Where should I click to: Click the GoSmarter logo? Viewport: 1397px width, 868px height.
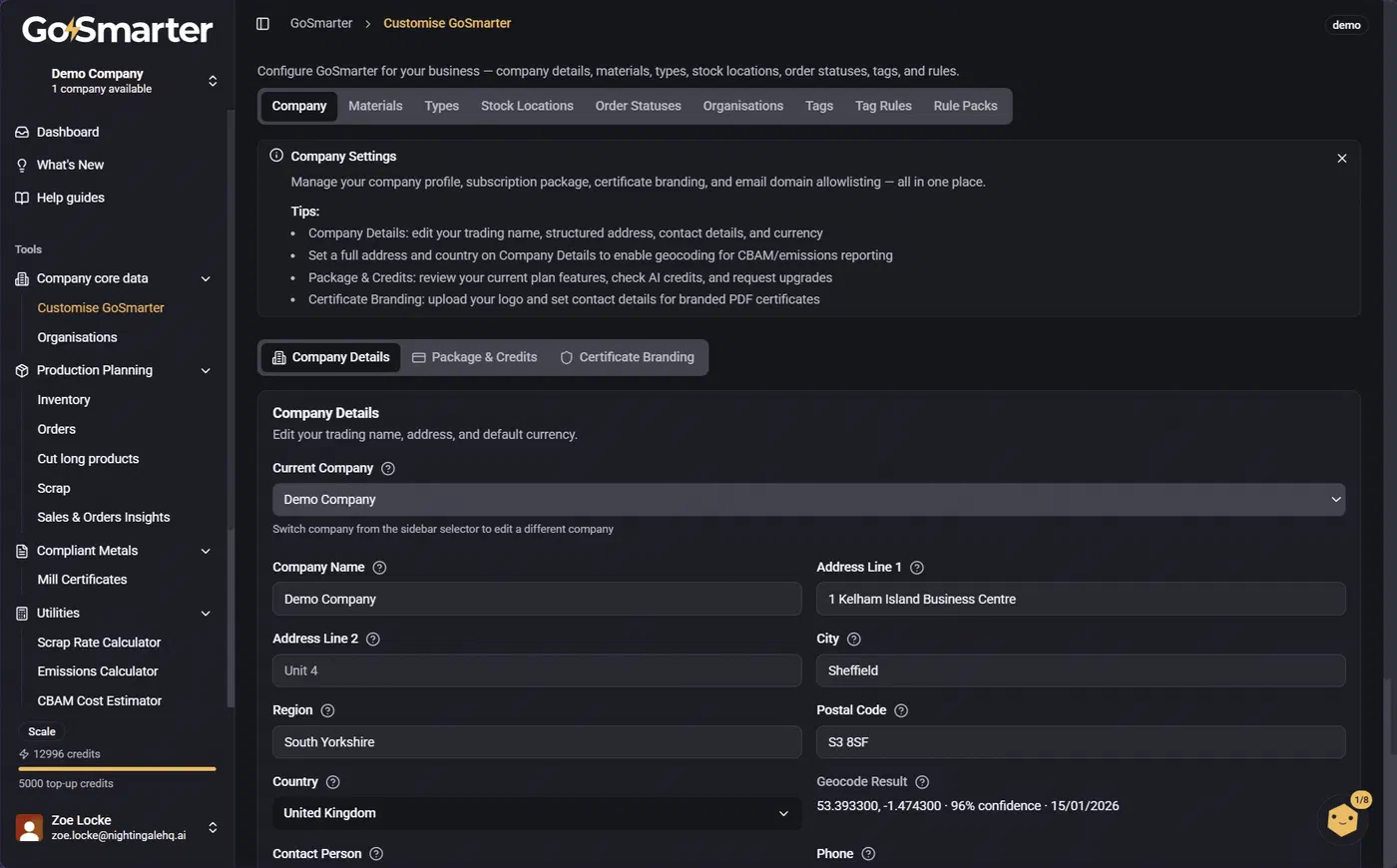tap(118, 30)
